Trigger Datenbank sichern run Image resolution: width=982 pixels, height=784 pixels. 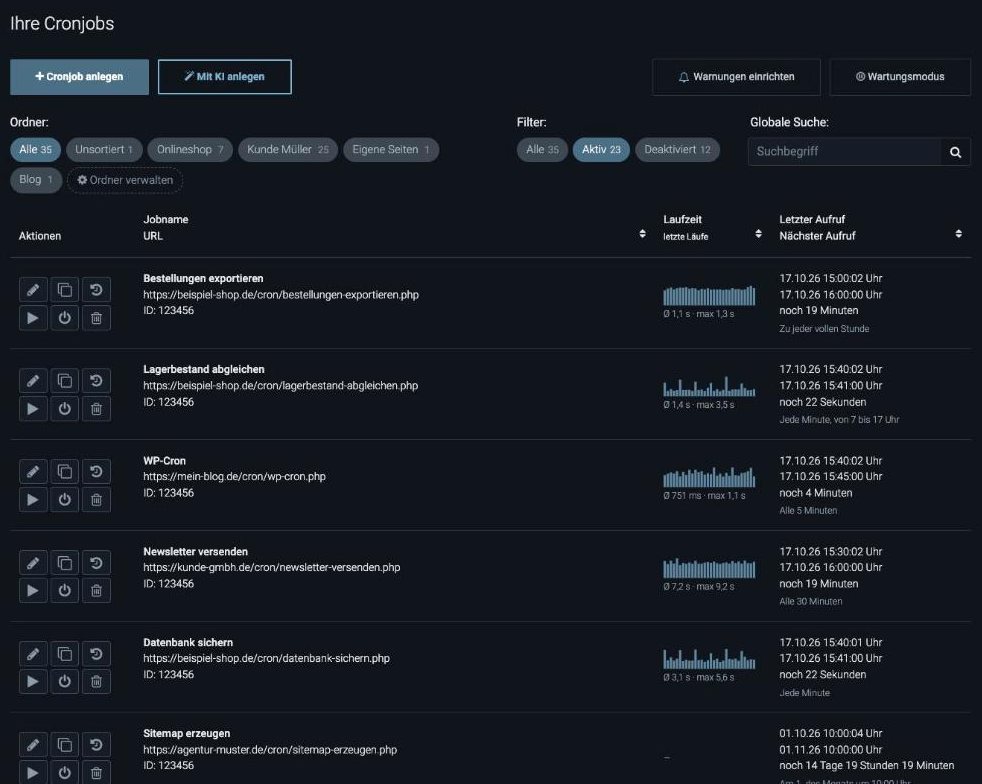click(x=33, y=681)
